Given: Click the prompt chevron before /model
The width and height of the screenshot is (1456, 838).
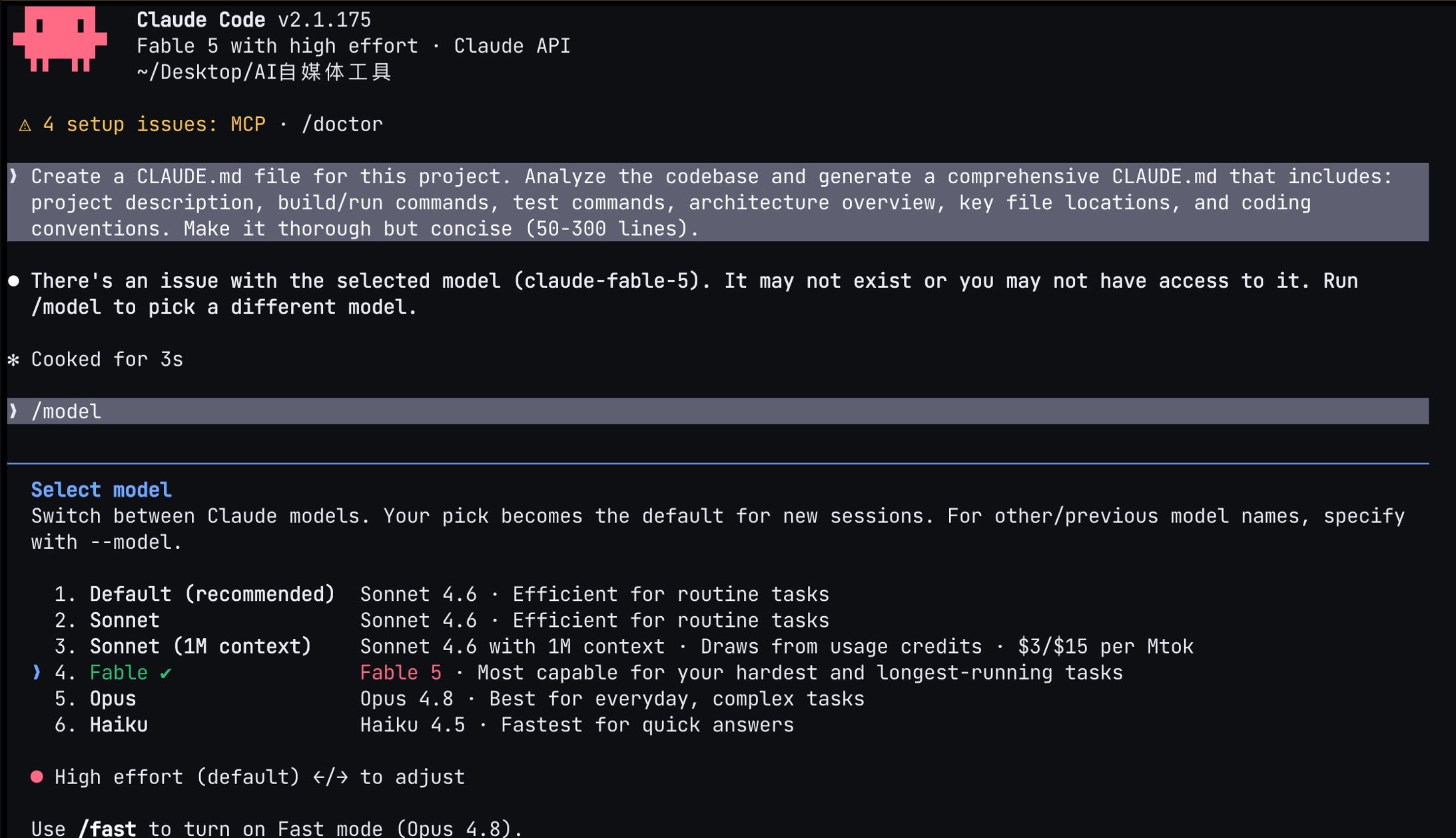Looking at the screenshot, I should pos(13,412).
